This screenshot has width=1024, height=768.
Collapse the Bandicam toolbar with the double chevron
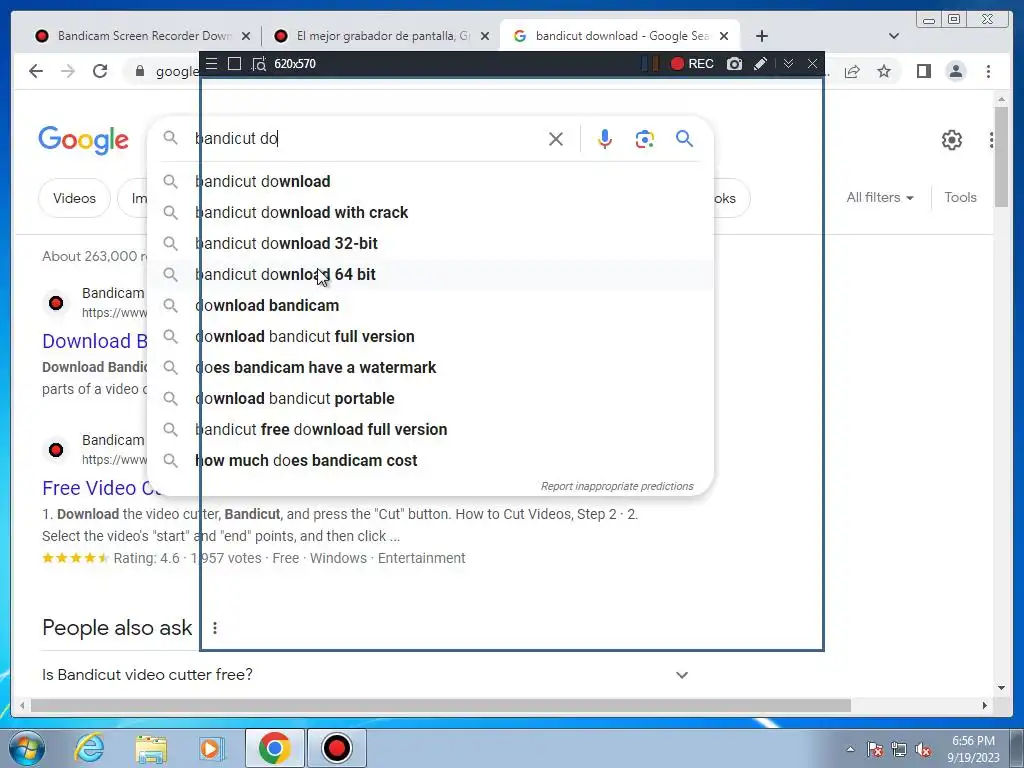pos(788,63)
